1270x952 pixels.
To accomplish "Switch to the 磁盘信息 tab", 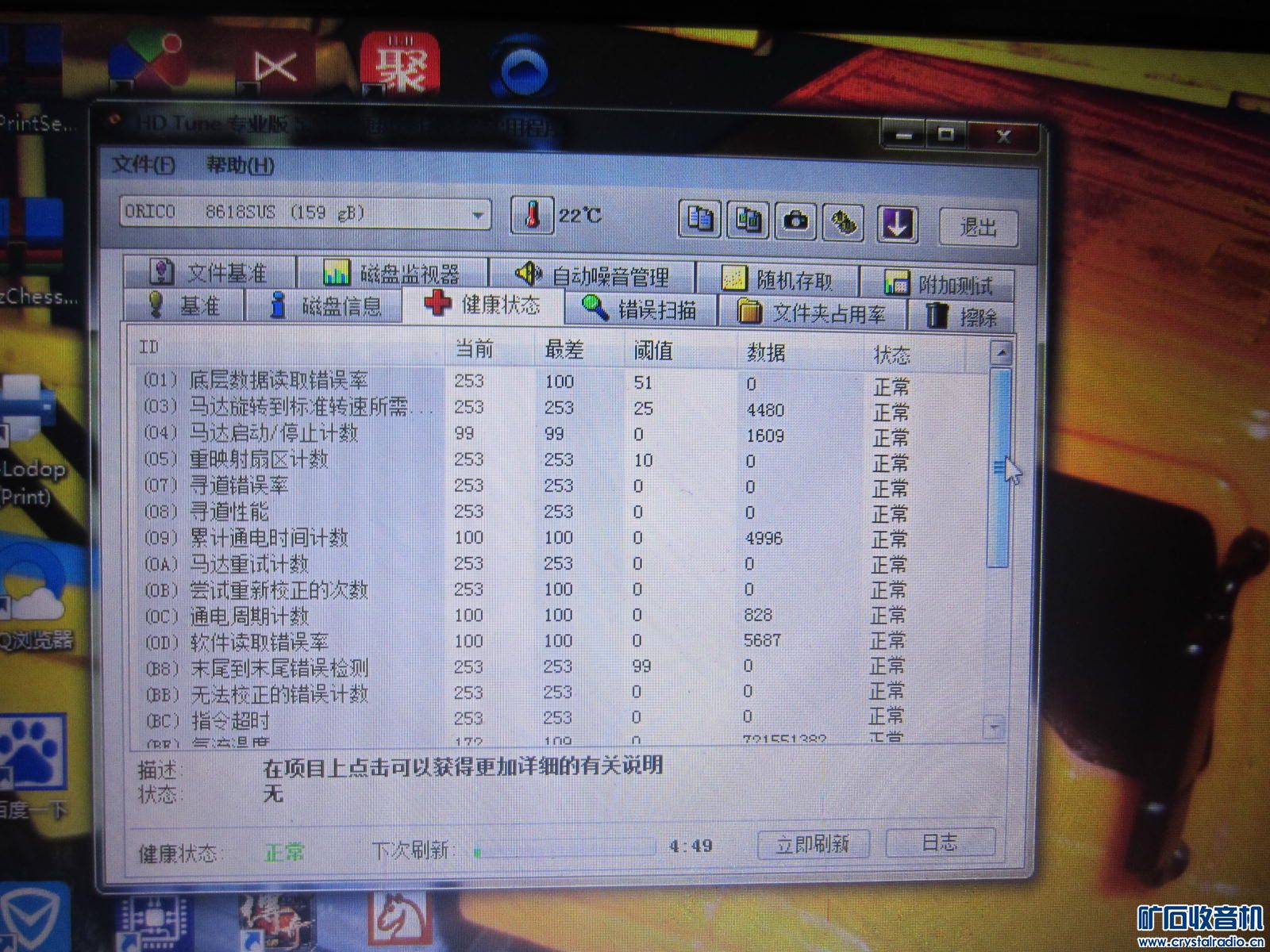I will pos(325,306).
